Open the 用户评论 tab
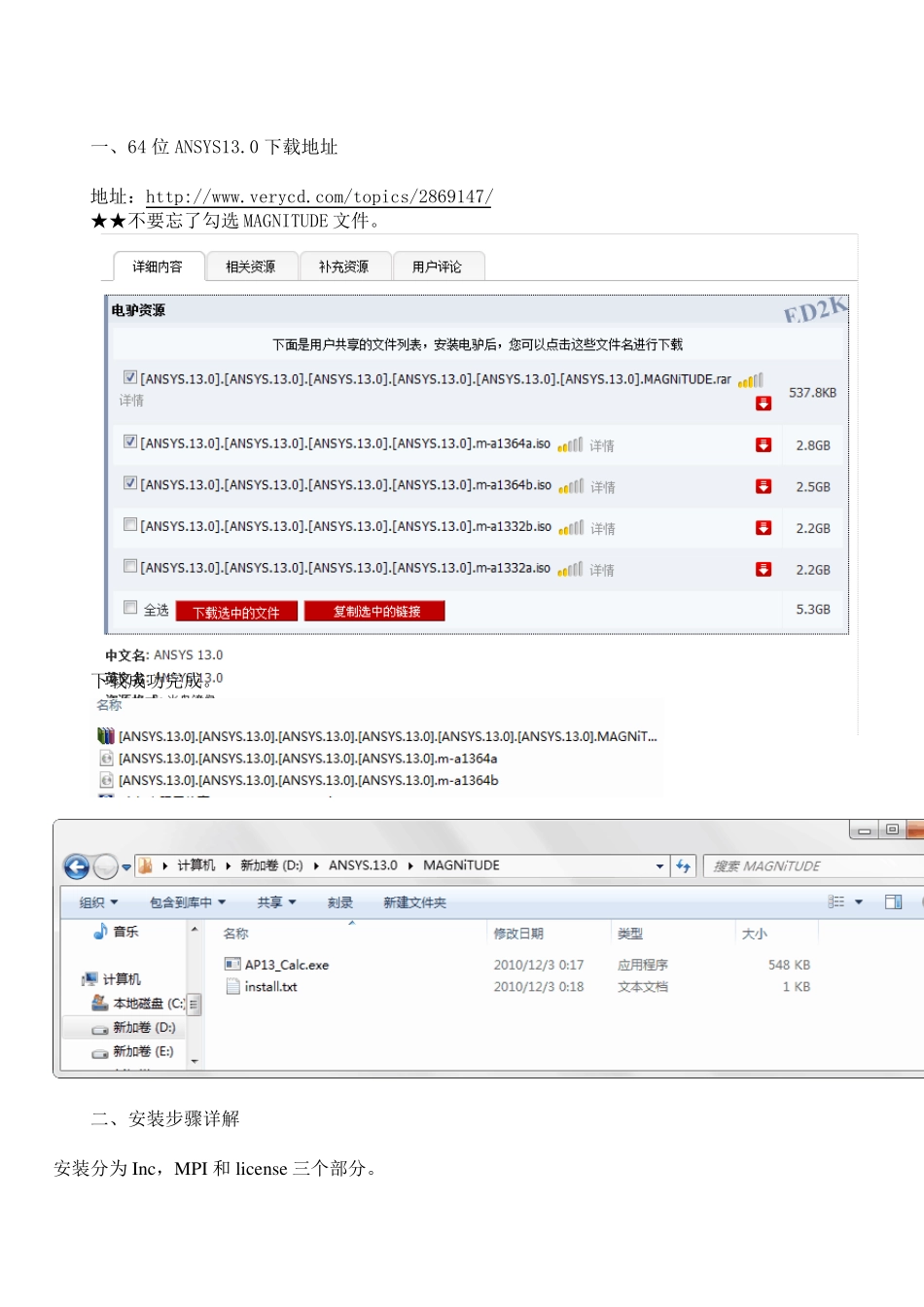 point(437,266)
